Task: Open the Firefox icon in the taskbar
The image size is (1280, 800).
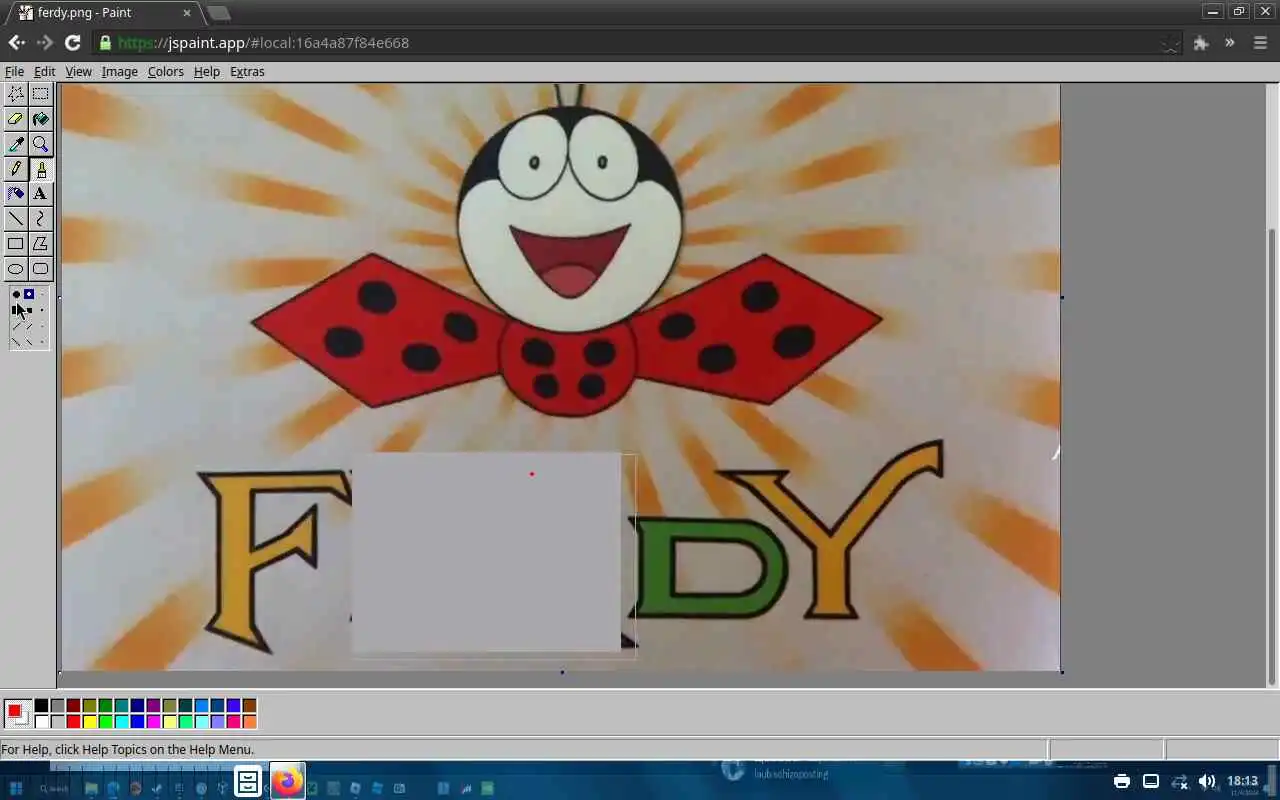Action: 287,781
